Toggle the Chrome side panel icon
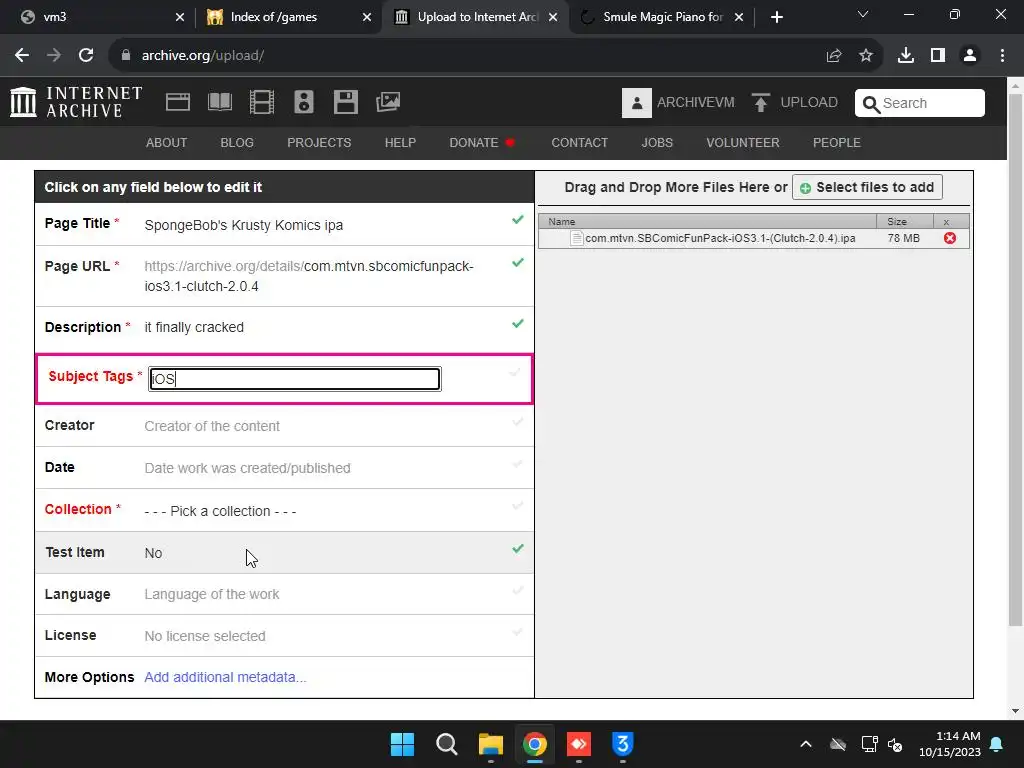 click(x=938, y=56)
